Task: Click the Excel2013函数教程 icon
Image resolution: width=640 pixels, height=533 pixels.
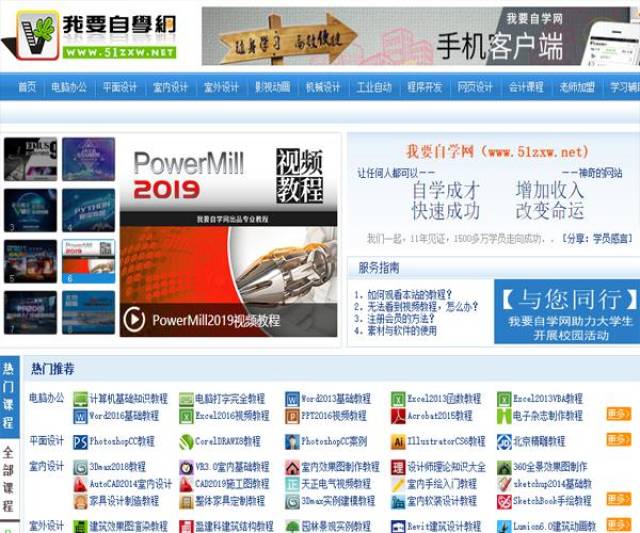Action: click(x=398, y=399)
